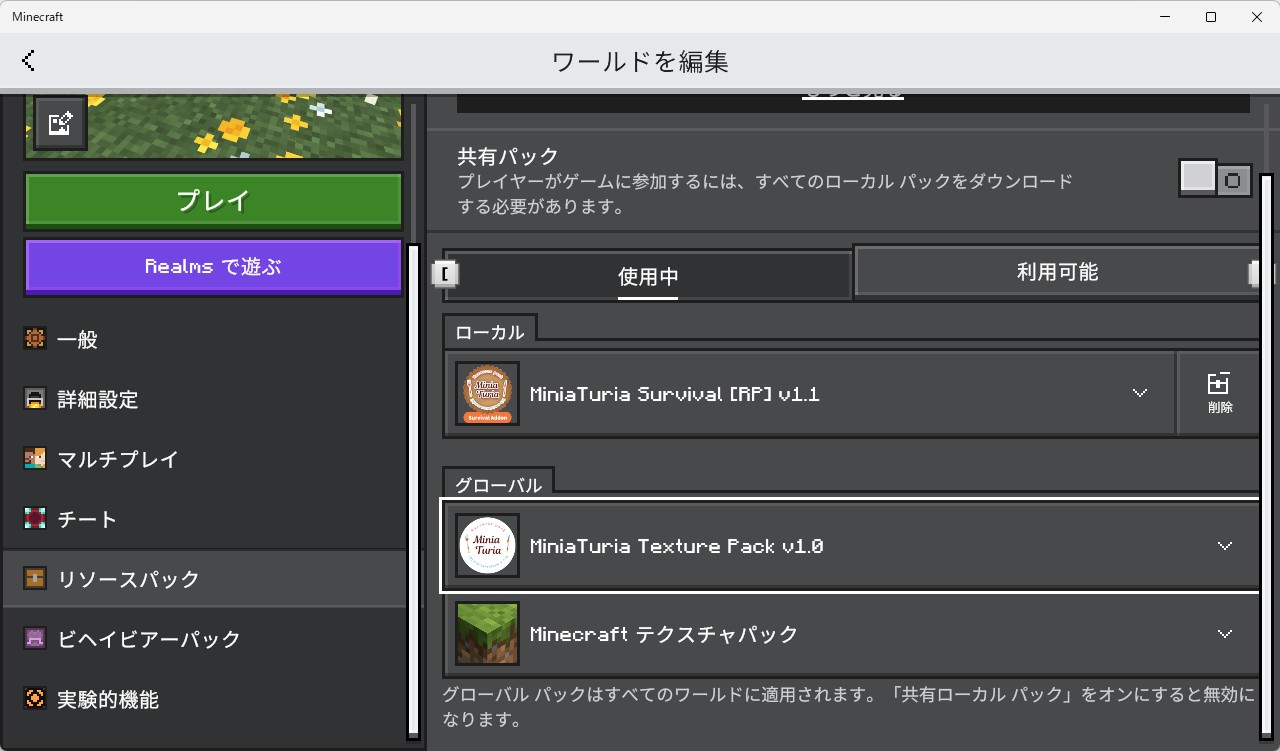The width and height of the screenshot is (1280, 751).
Task: Click the 詳細設定 icon in sidebar
Action: coord(35,399)
